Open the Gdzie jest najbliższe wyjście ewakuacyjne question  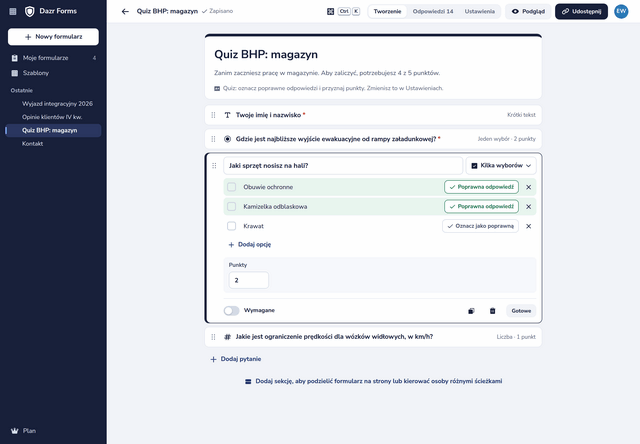373,139
